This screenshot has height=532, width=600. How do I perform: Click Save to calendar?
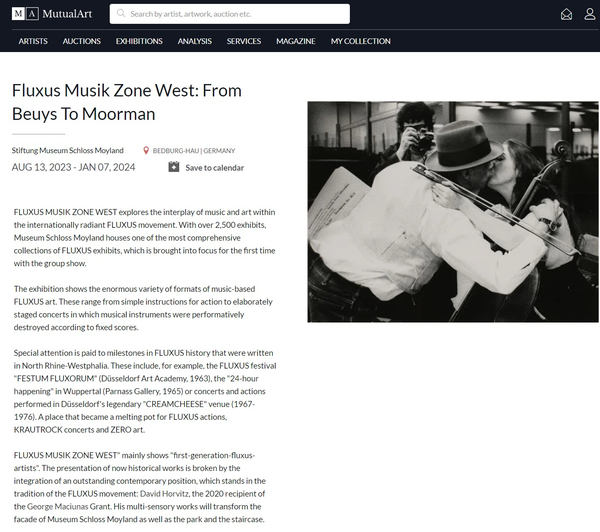215,168
